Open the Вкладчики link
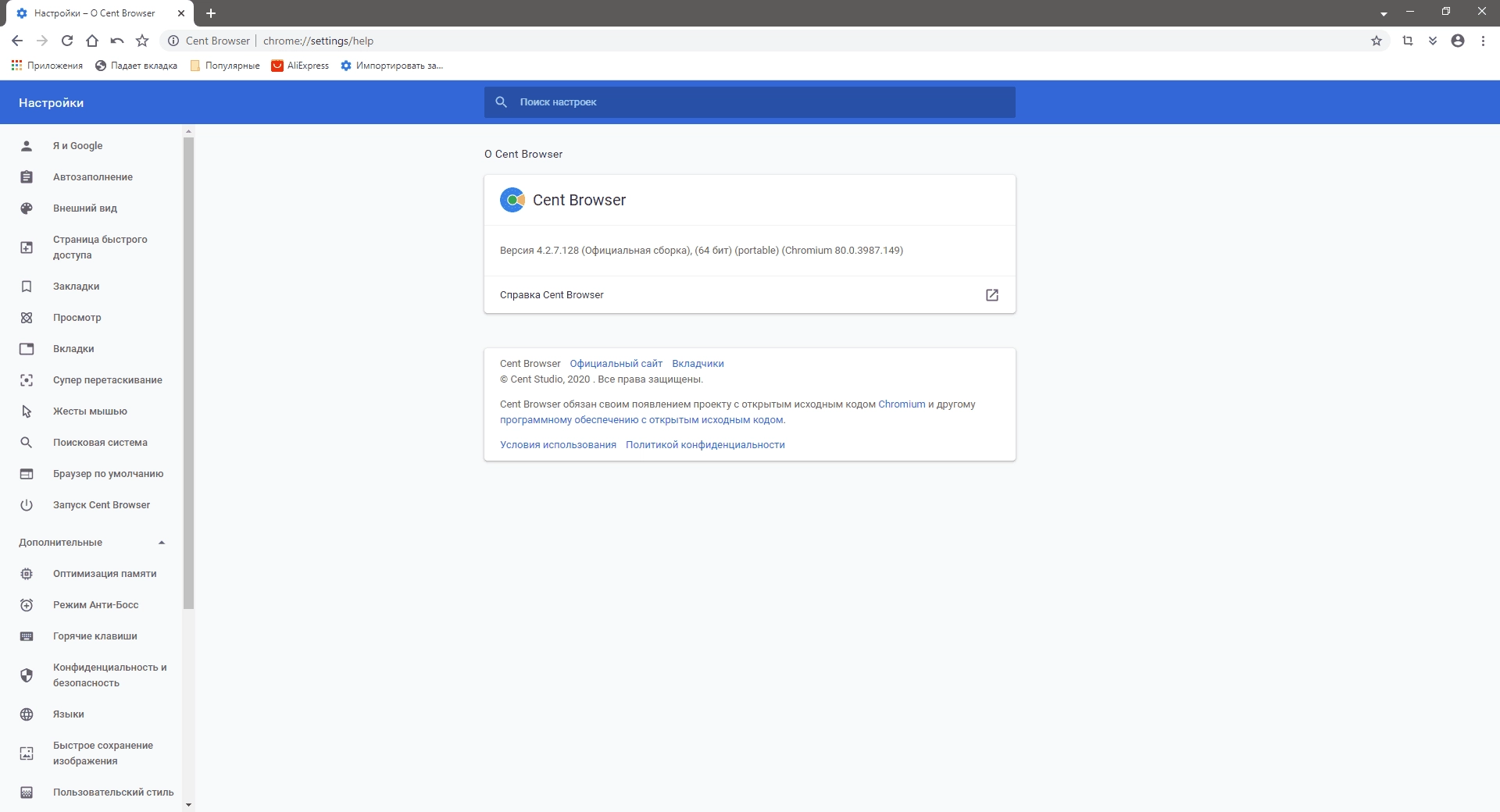 [x=698, y=364]
